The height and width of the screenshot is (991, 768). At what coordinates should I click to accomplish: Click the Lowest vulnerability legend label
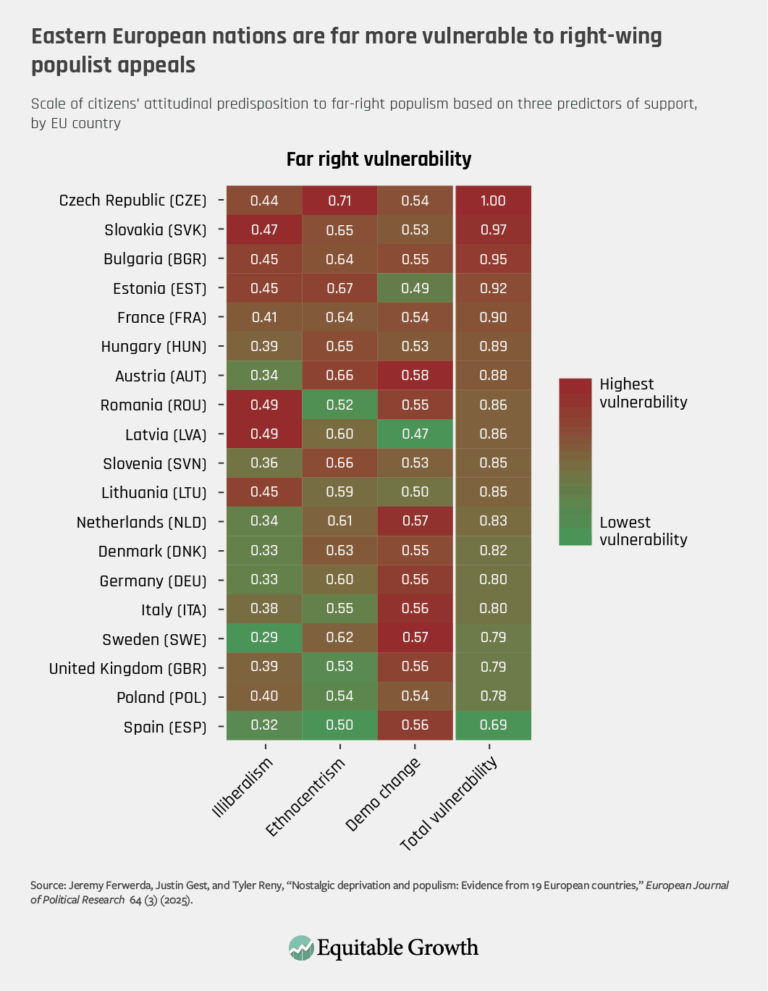point(643,531)
